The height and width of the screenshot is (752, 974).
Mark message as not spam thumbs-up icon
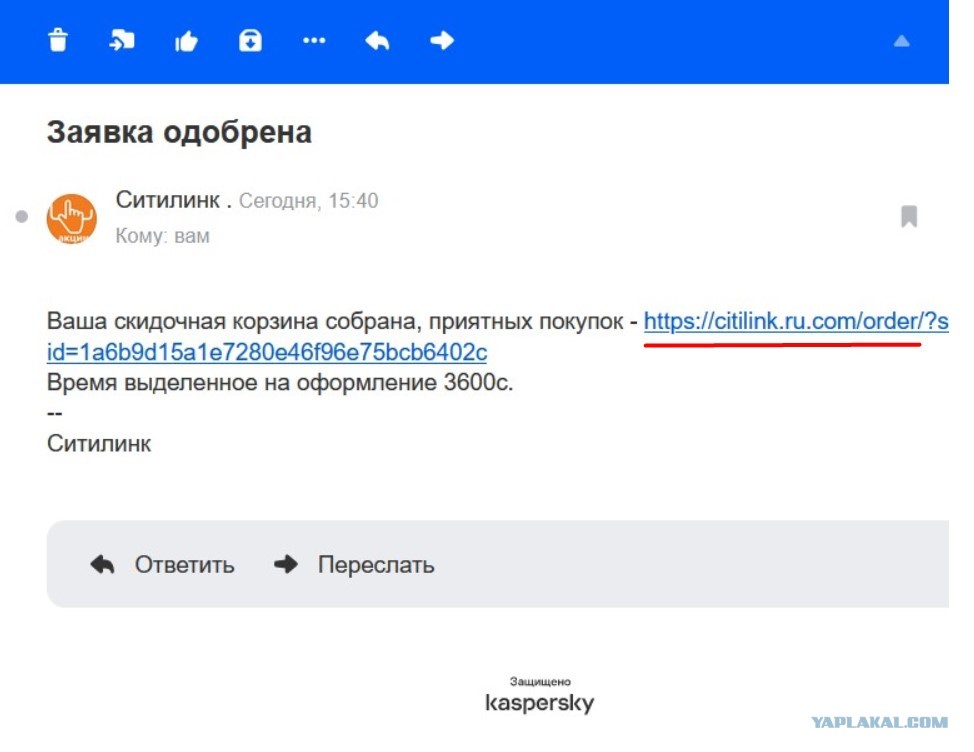pos(186,42)
